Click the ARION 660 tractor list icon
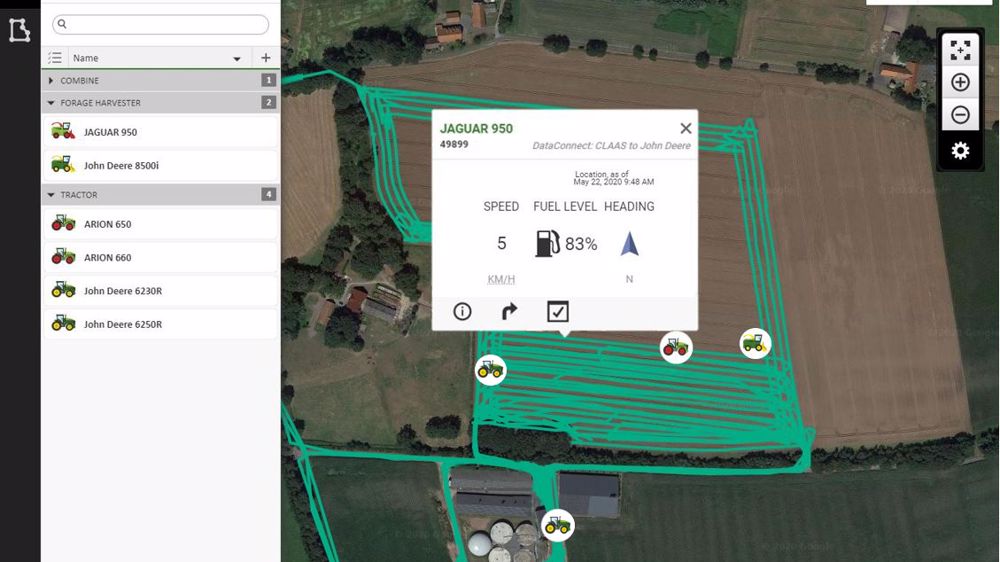The width and height of the screenshot is (1000, 562). pyautogui.click(x=62, y=256)
